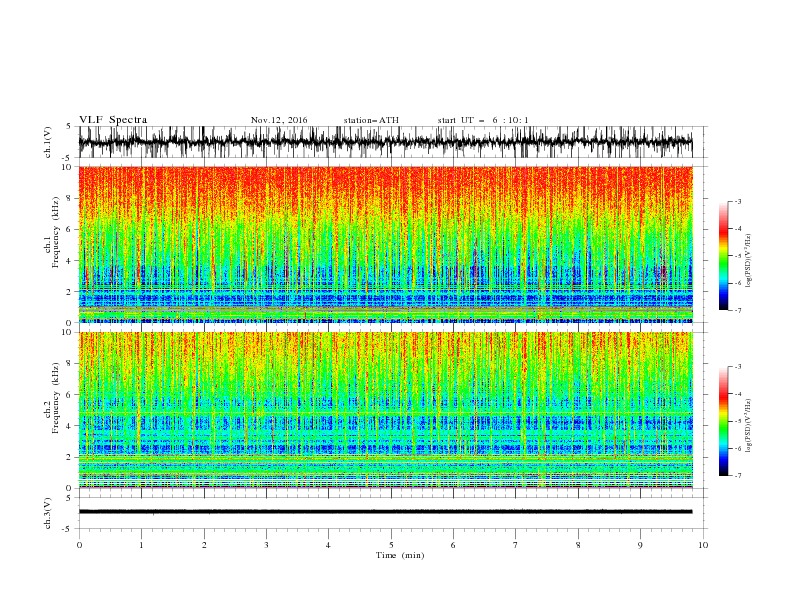Click the "7" tick on the Time axis
This screenshot has height=612, width=792.
coord(516,545)
